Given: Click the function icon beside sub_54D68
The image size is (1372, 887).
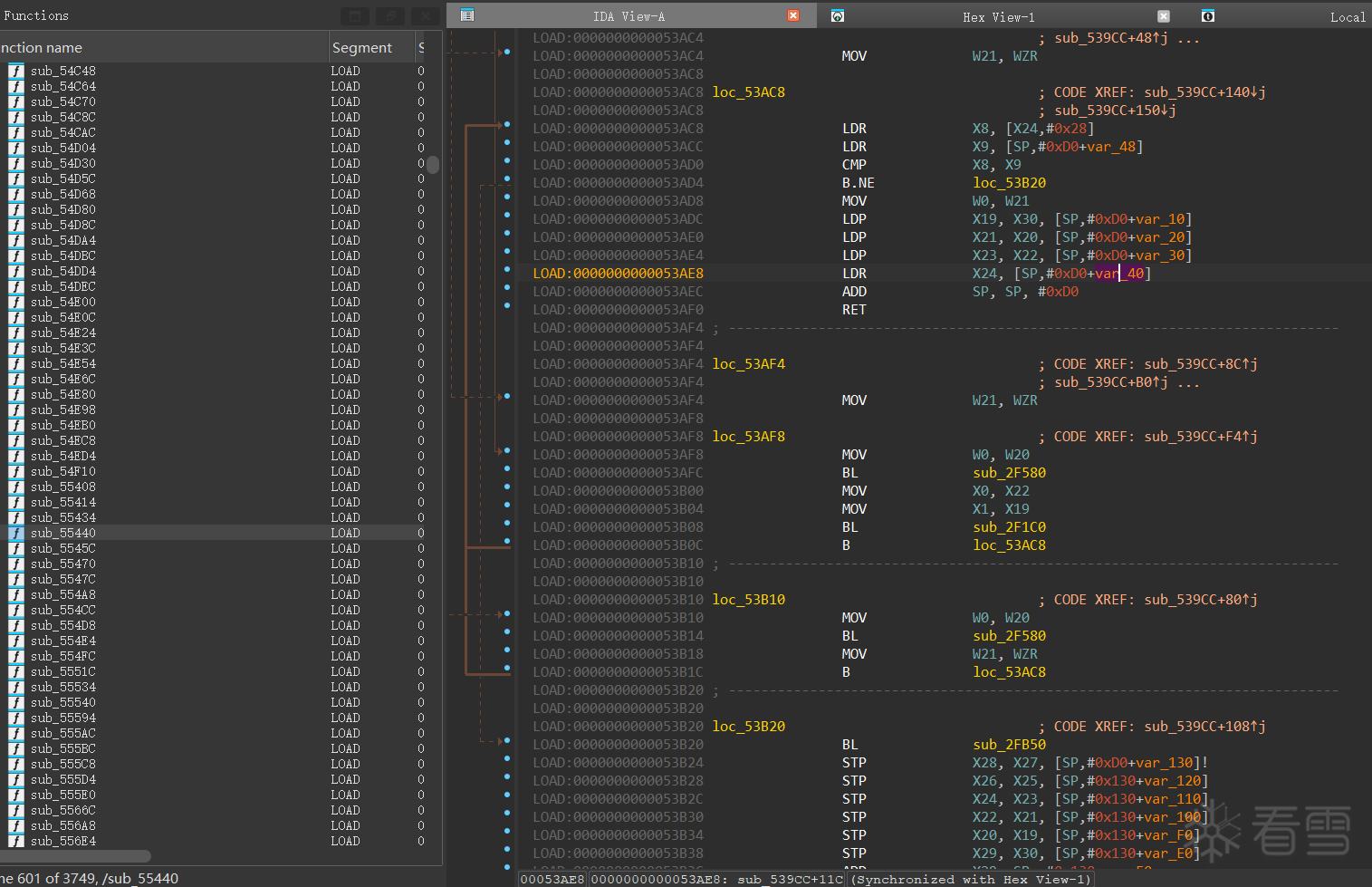Looking at the screenshot, I should (16, 194).
